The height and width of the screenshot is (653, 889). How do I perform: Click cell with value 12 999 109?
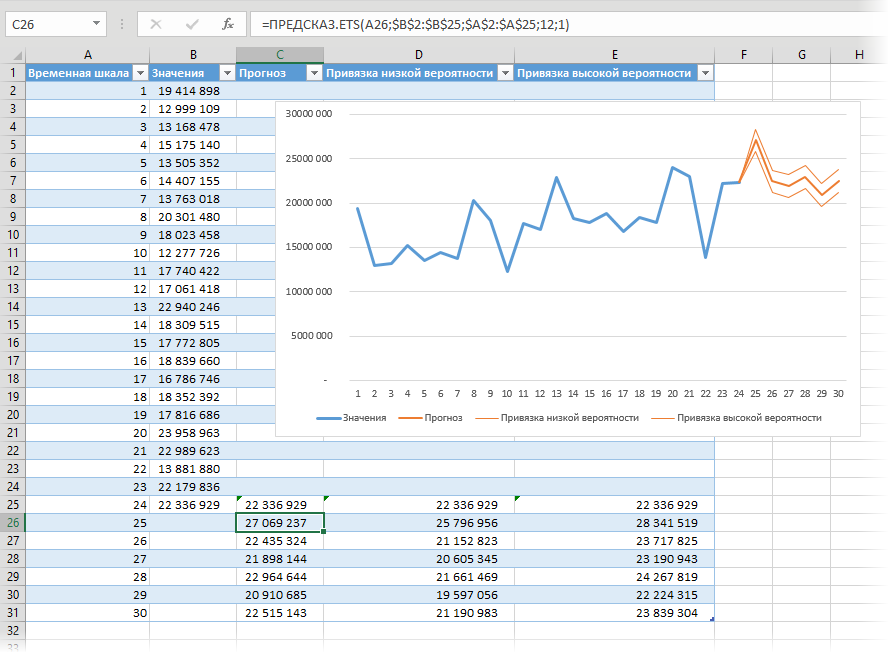pos(193,109)
